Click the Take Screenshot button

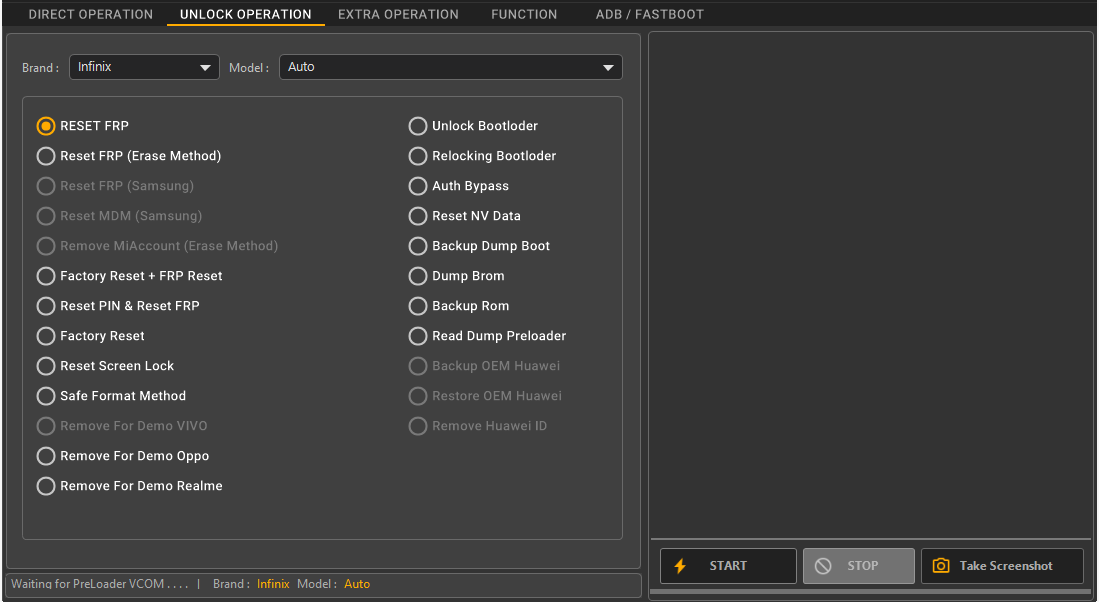tap(1000, 565)
